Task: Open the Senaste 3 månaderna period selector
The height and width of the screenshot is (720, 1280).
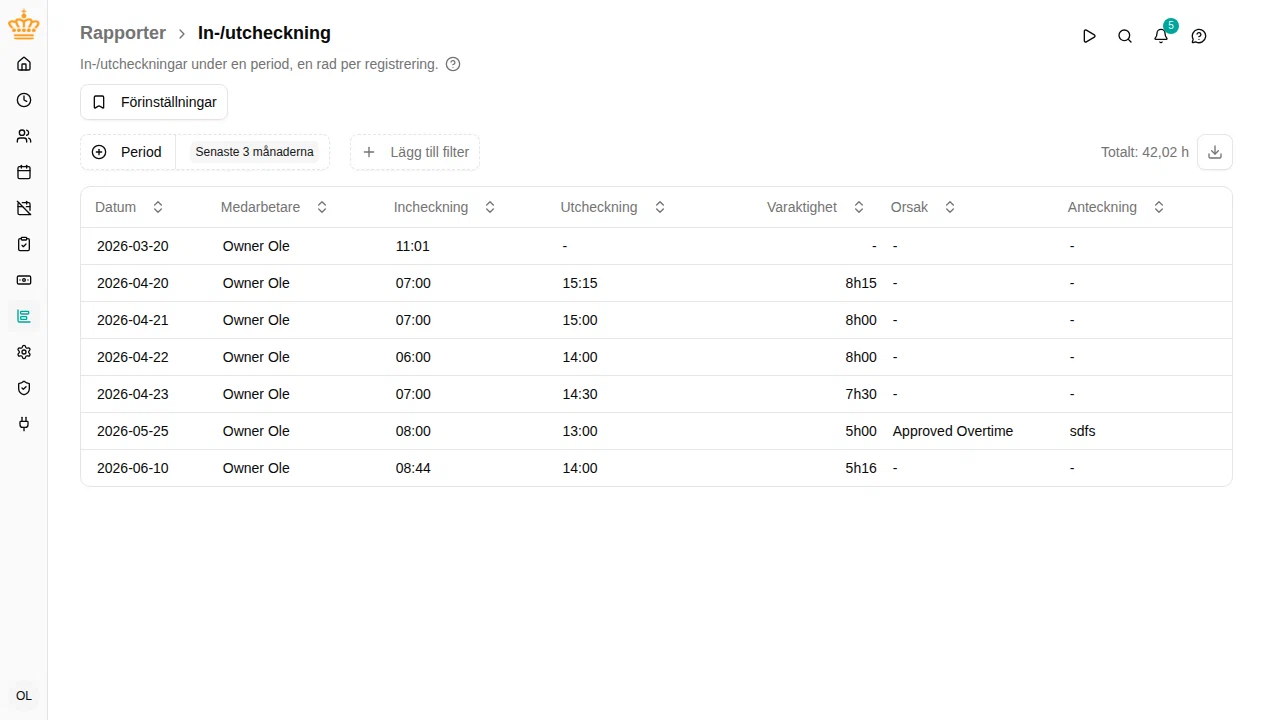Action: [x=254, y=152]
